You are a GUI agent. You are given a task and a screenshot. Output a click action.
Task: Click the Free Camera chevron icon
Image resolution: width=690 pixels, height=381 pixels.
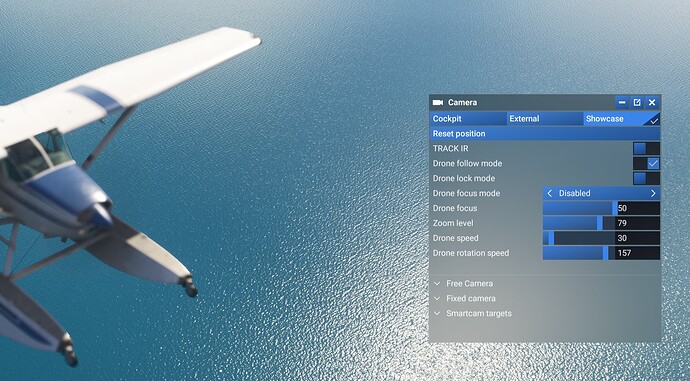(x=437, y=284)
